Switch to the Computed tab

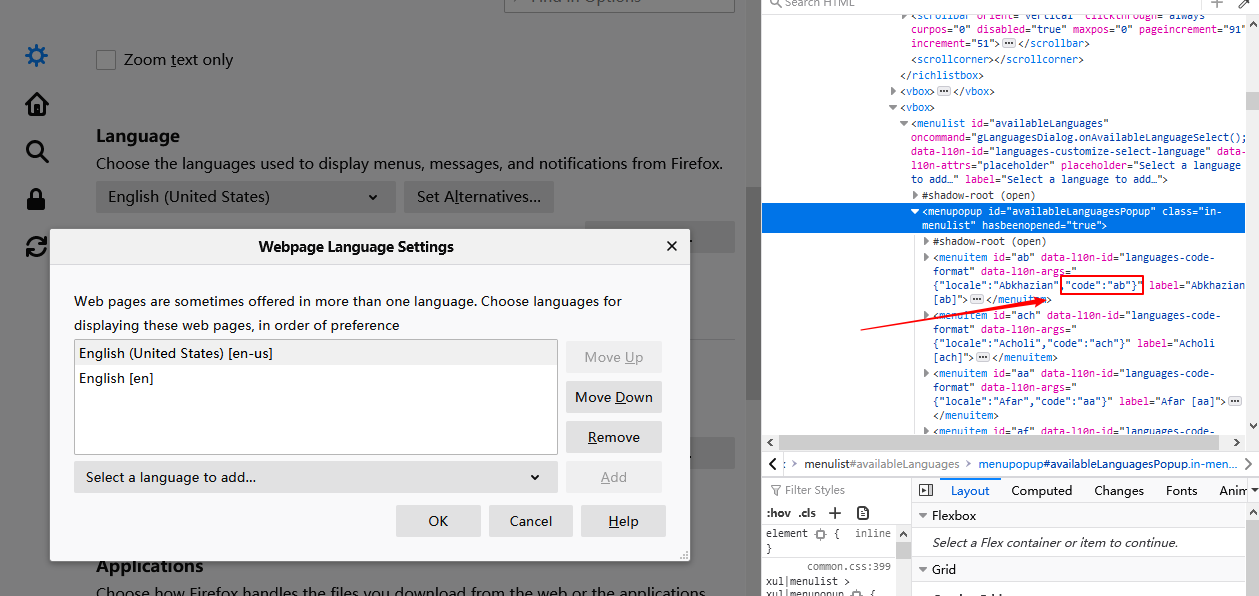pos(1041,491)
